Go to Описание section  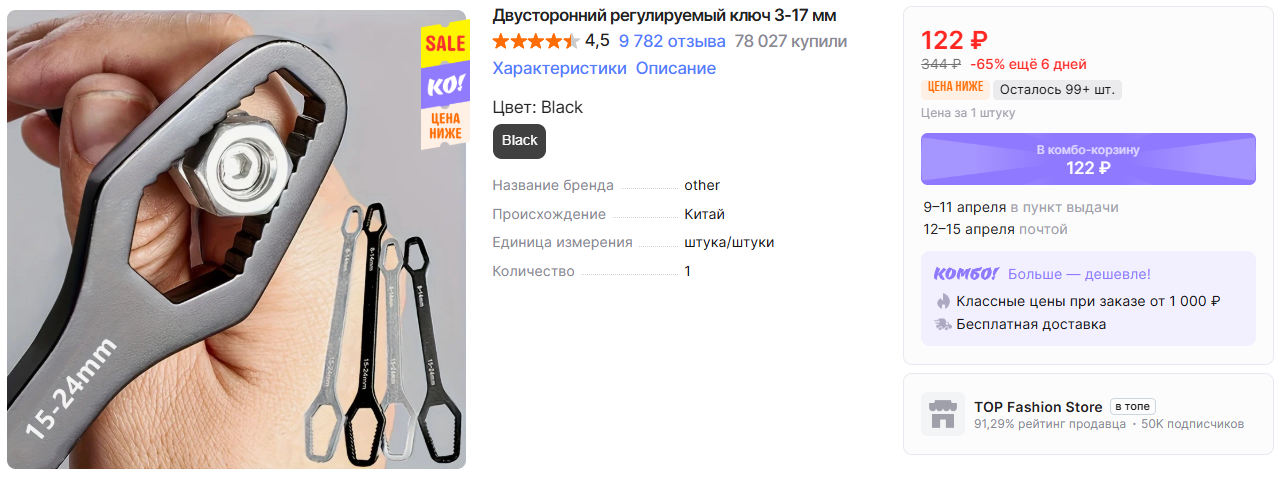click(x=676, y=68)
